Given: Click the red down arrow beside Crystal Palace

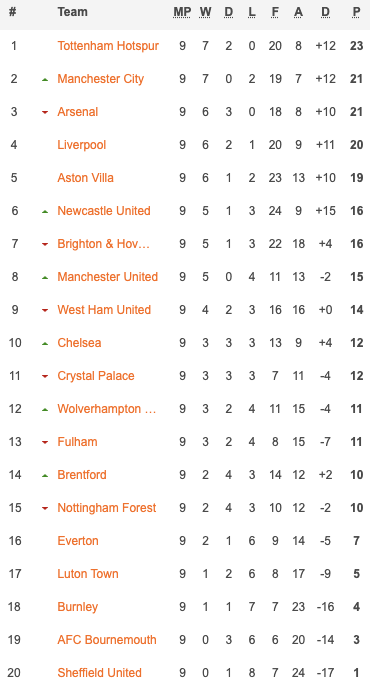Looking at the screenshot, I should [45, 376].
